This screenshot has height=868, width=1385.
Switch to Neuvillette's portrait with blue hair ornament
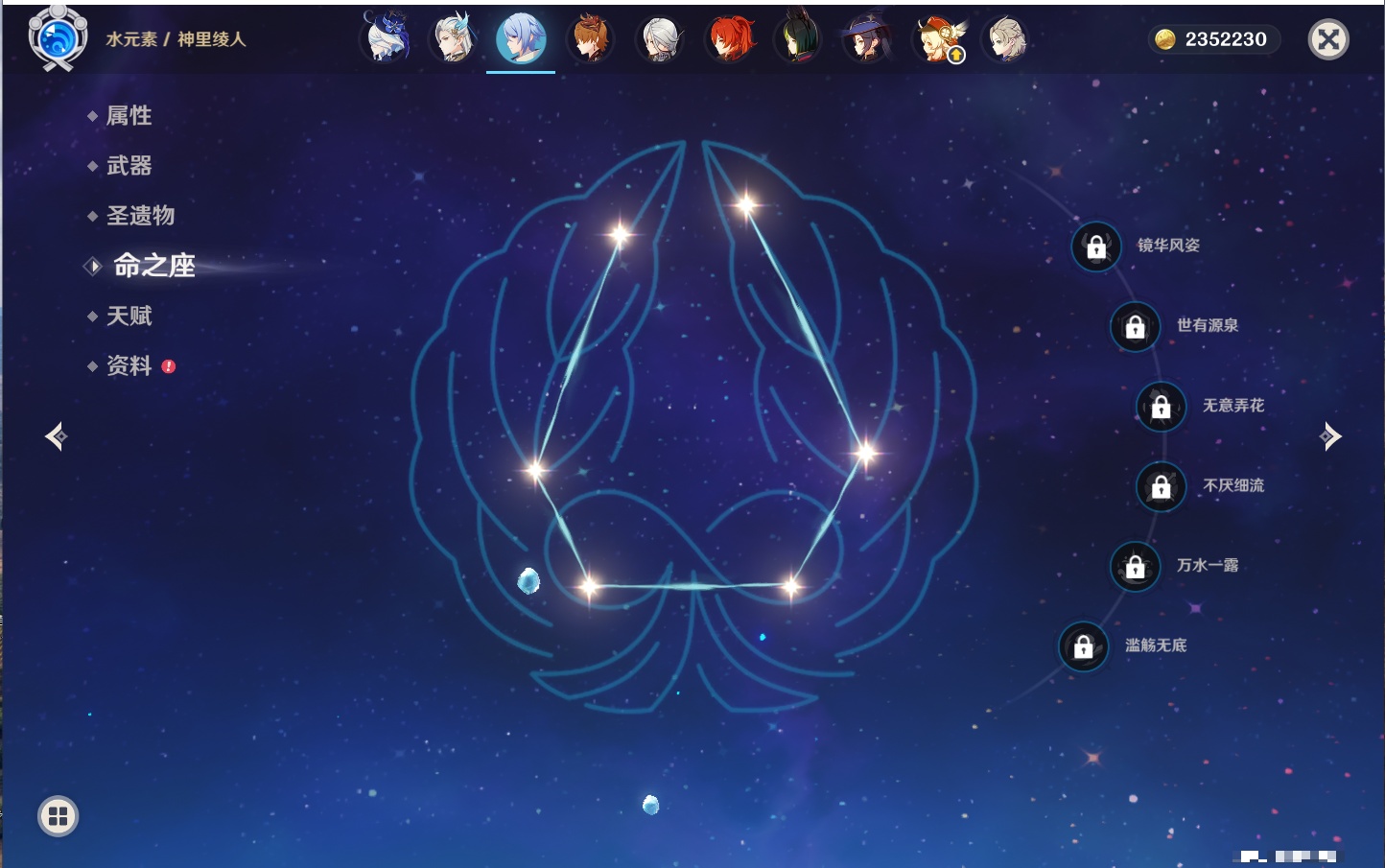pyautogui.click(x=454, y=38)
